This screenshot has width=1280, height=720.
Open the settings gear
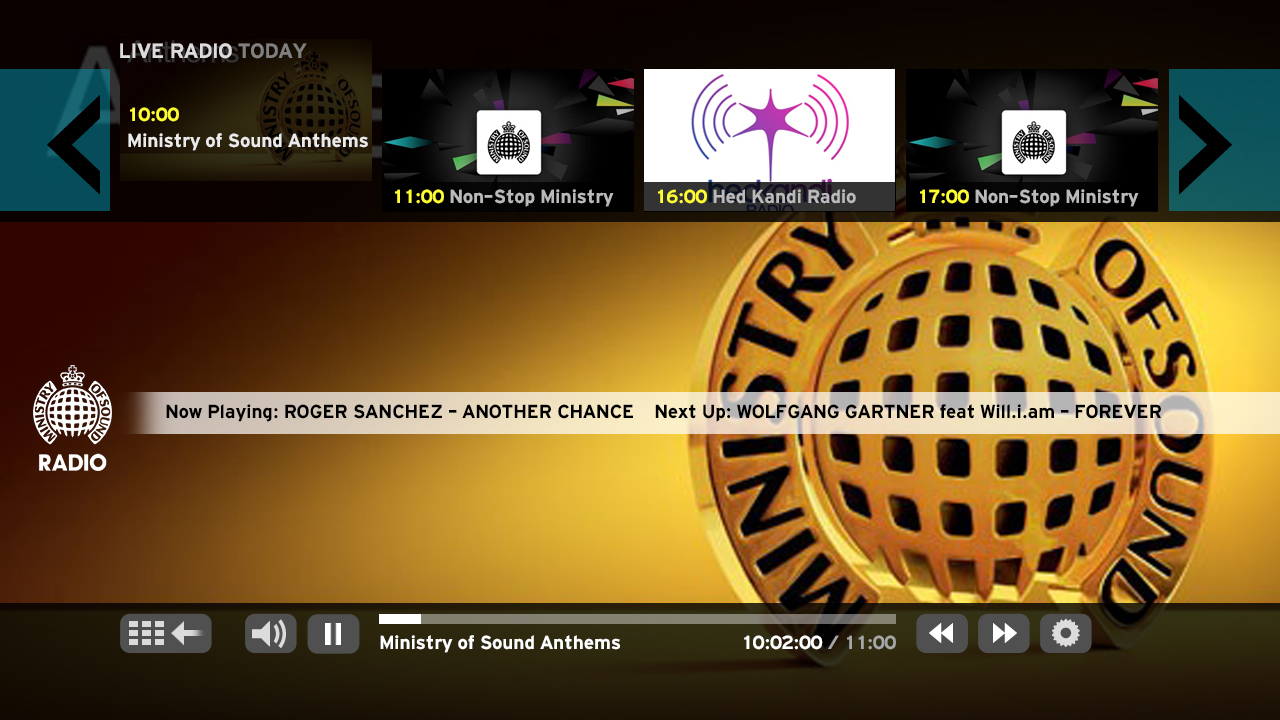pos(1066,633)
